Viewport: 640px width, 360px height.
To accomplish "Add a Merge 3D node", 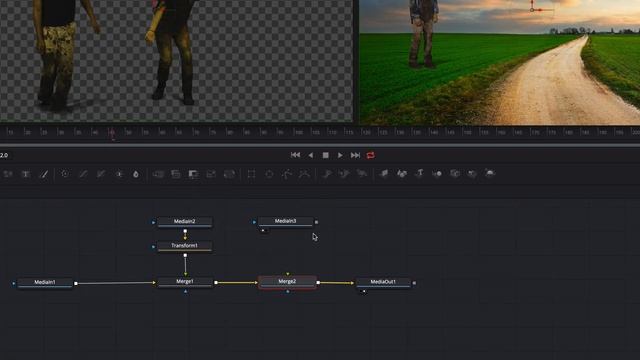I will click(437, 174).
